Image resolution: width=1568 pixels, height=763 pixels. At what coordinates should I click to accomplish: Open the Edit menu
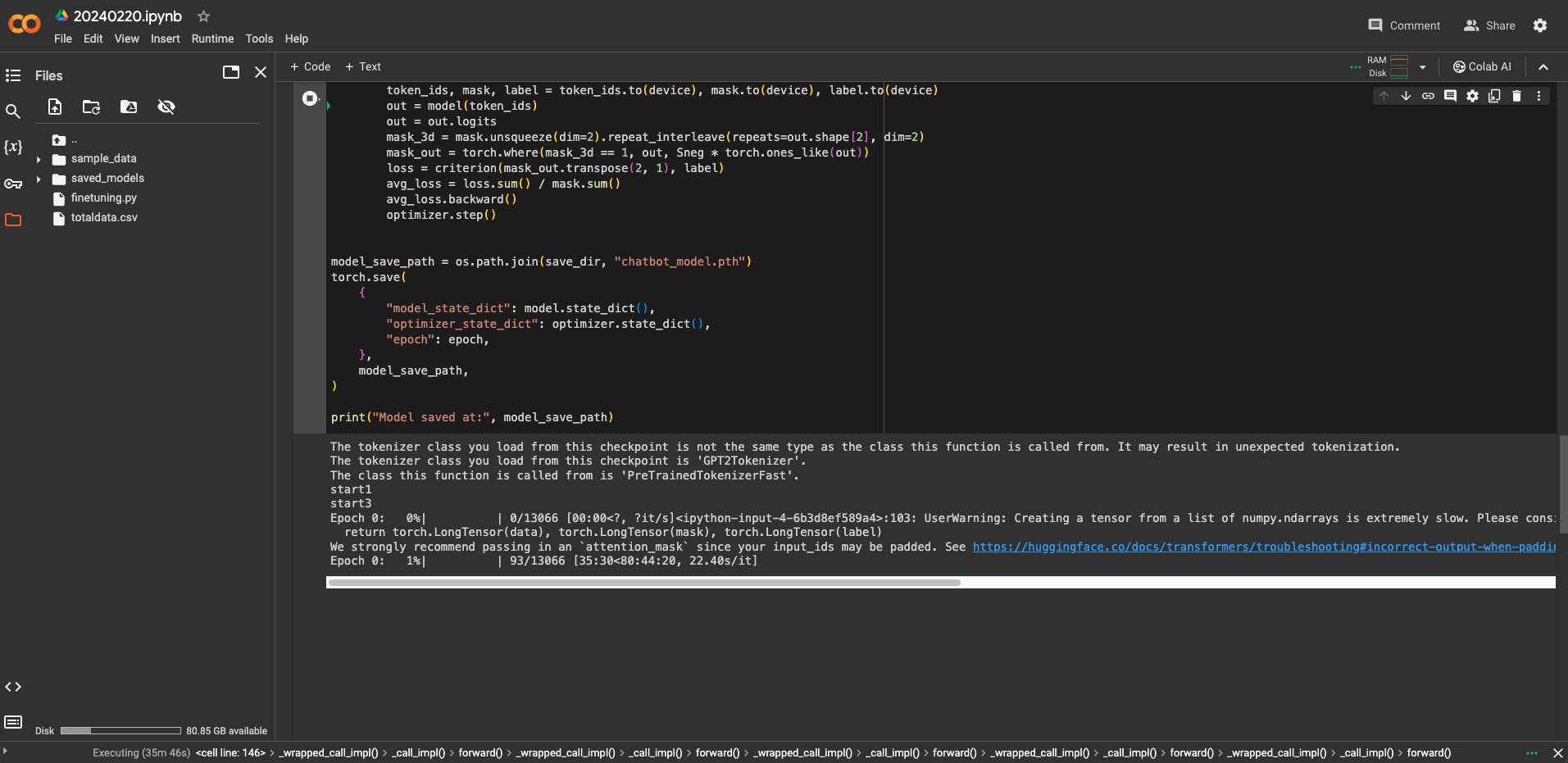point(93,39)
